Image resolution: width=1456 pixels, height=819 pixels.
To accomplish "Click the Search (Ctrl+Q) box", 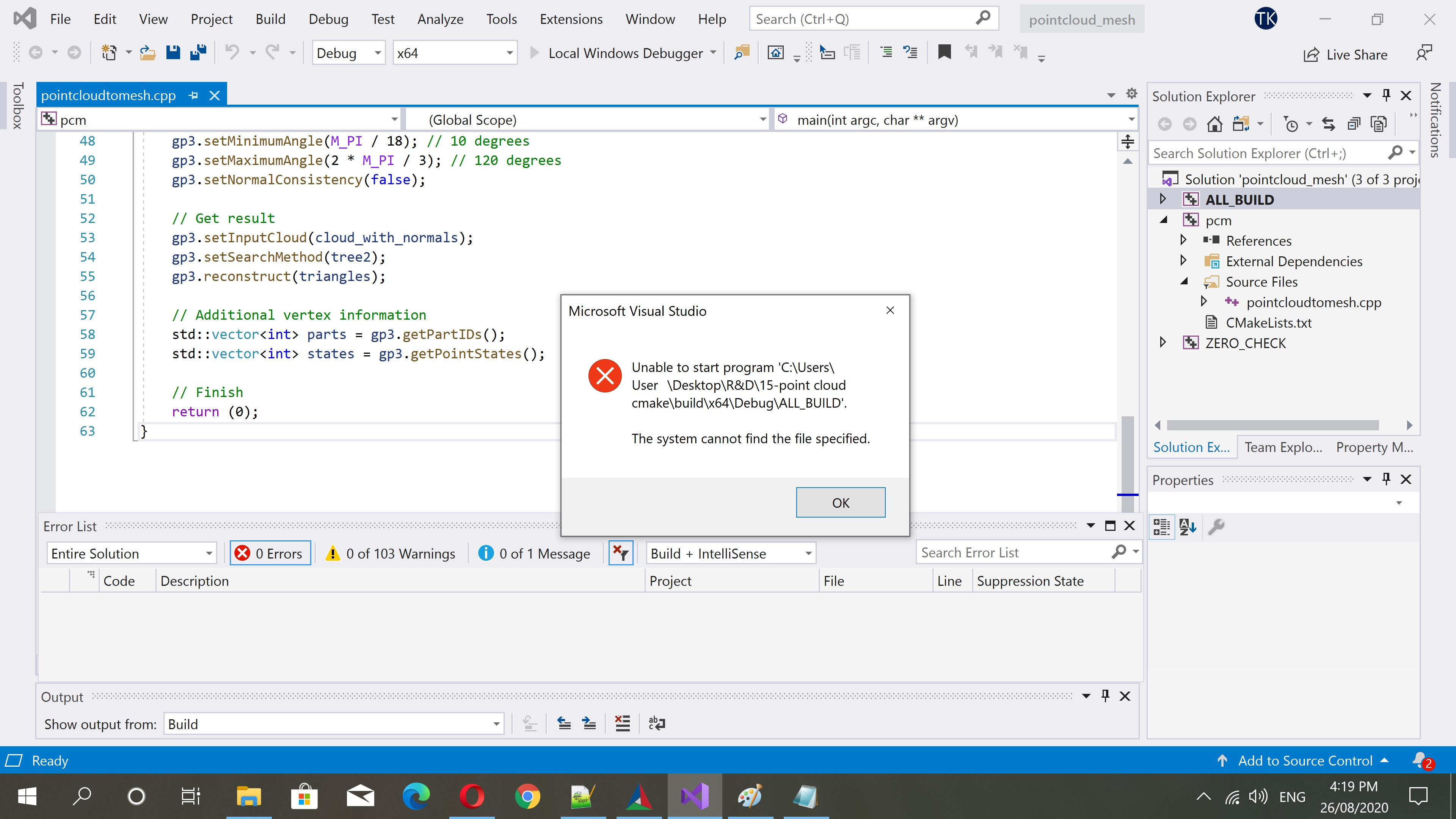I will click(874, 19).
